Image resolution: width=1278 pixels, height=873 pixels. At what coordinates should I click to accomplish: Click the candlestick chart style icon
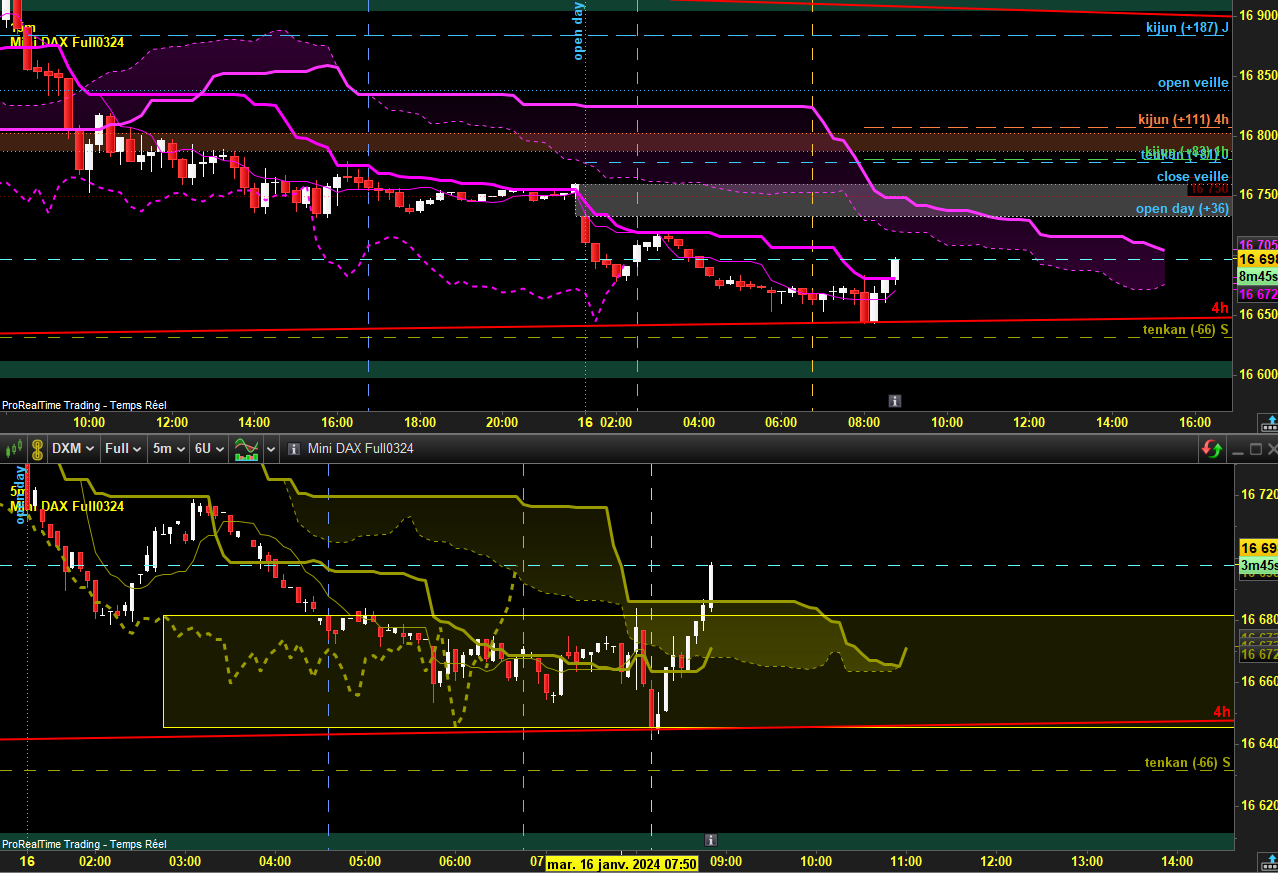[15, 448]
